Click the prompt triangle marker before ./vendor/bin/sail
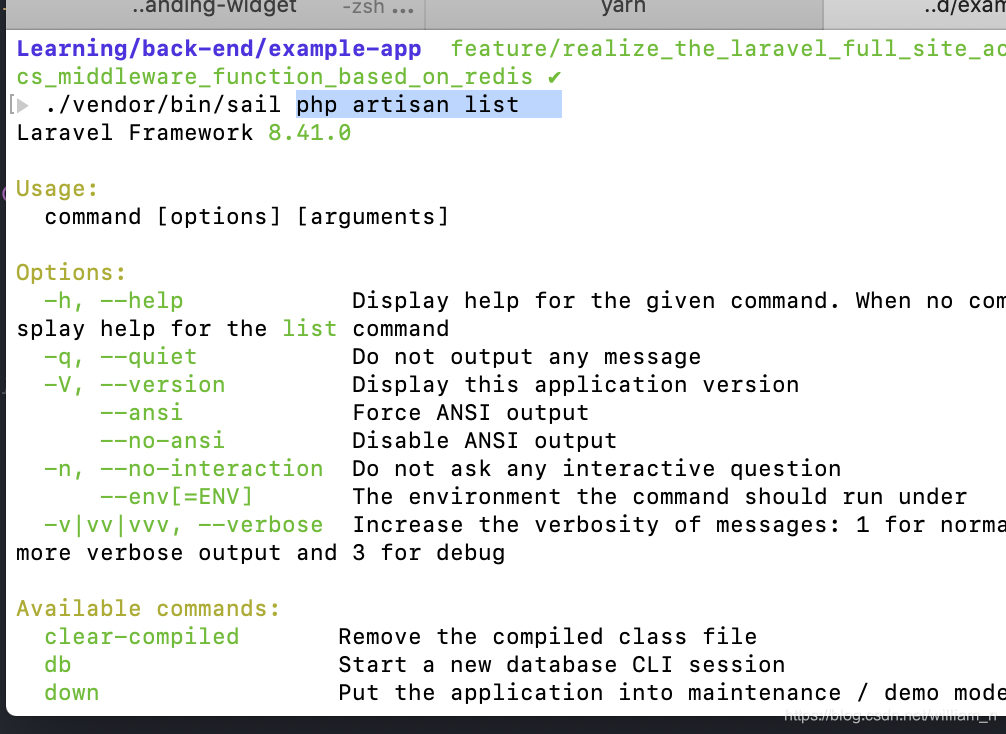This screenshot has height=734, width=1006. click(22, 105)
